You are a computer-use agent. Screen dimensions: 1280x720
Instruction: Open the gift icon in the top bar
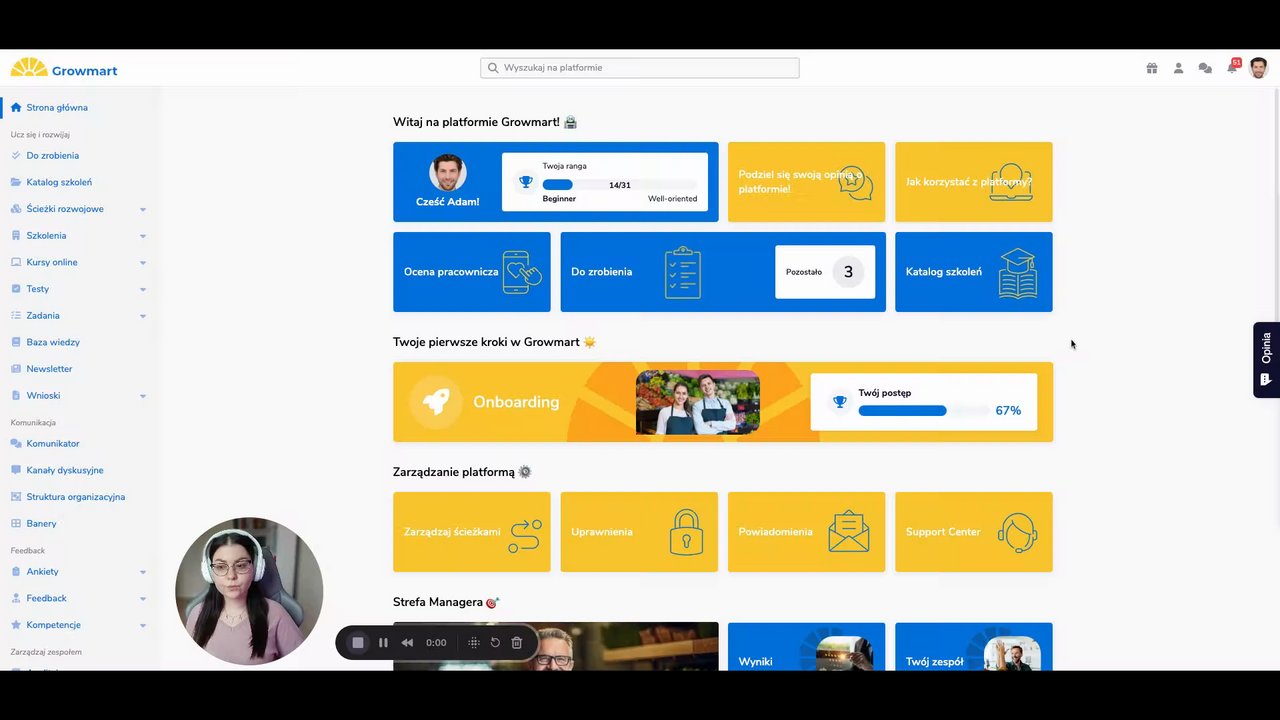pos(1152,68)
